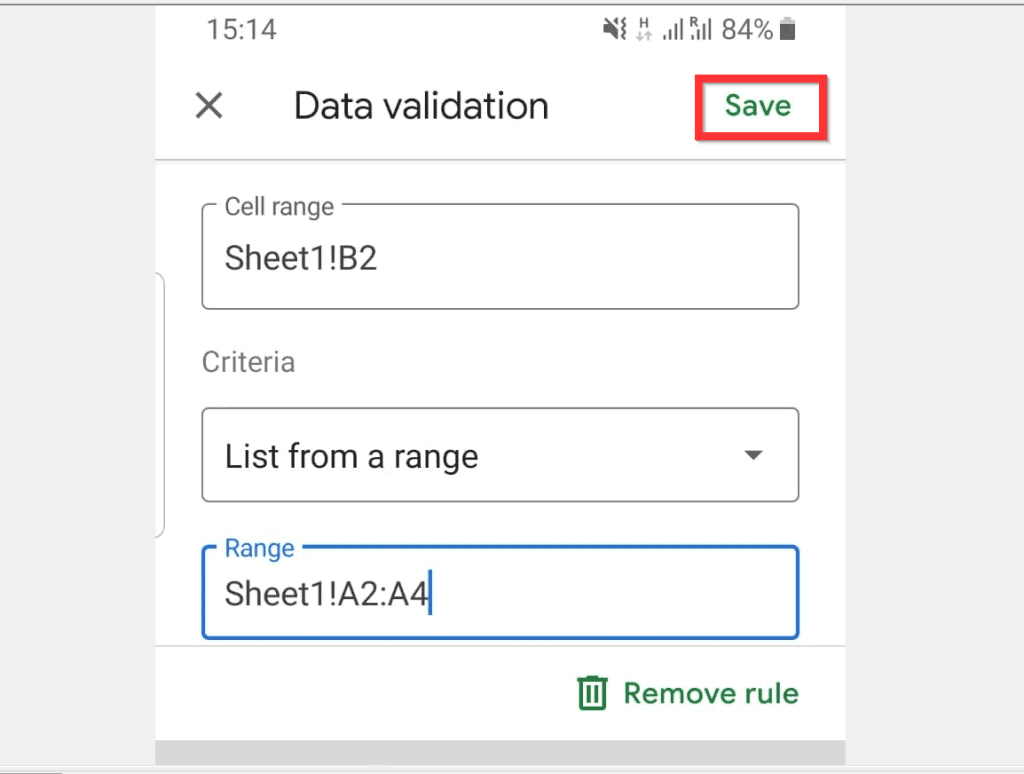Tap the green Save button

758,106
